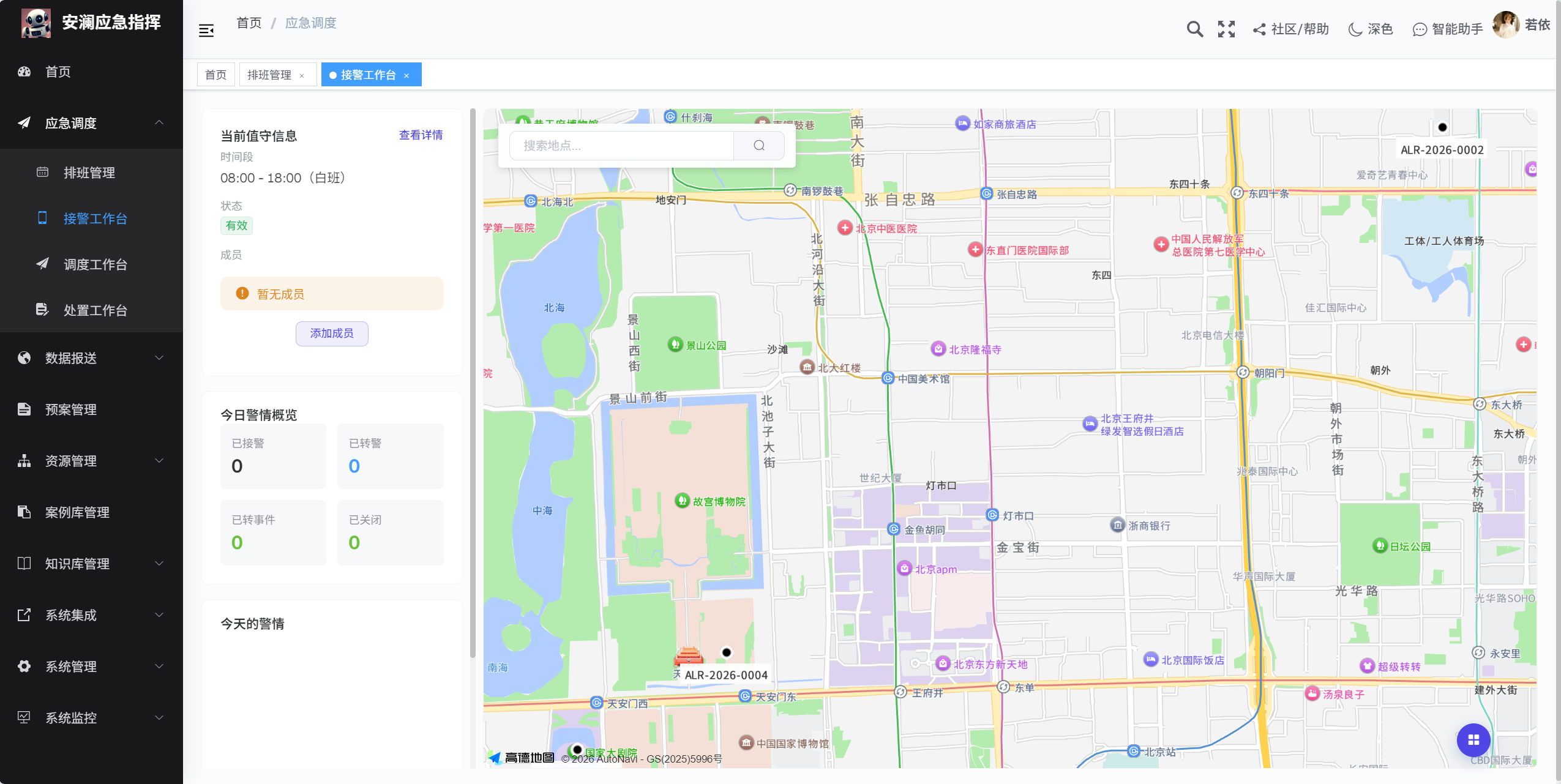Click the 系统集成 external link icon
Image resolution: width=1561 pixels, height=784 pixels.
pos(24,615)
